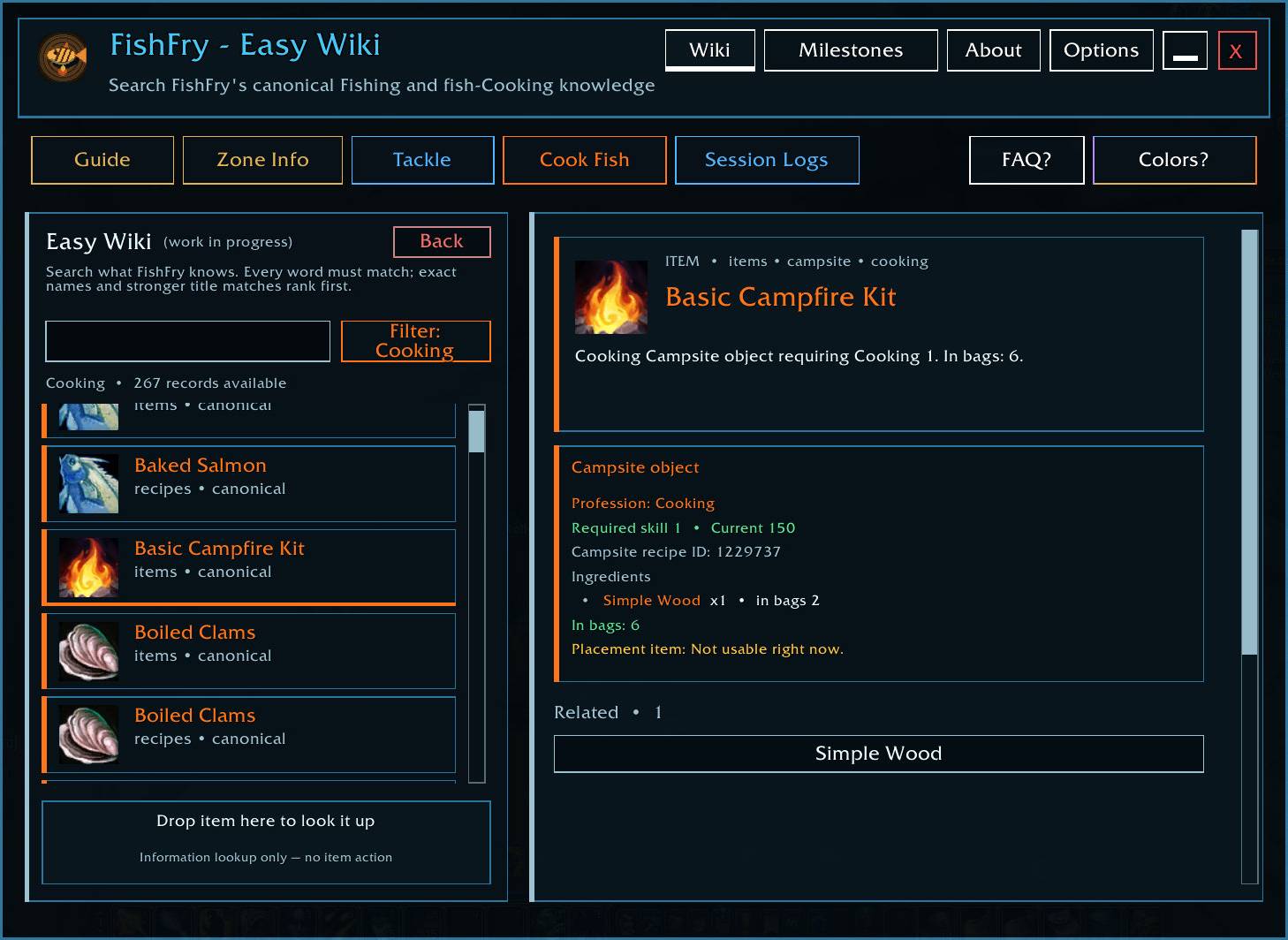Select Boiled Clams items canonical entry
Viewport: 1288px width, 940px height.
(249, 651)
